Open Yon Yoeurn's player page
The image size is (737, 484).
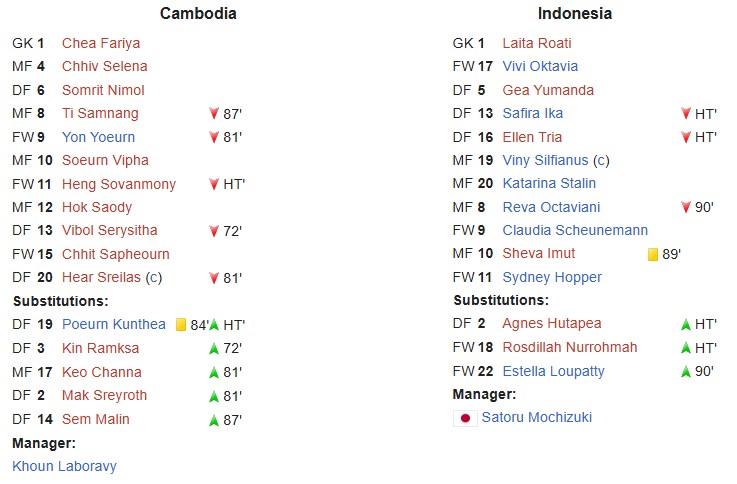[x=98, y=137]
